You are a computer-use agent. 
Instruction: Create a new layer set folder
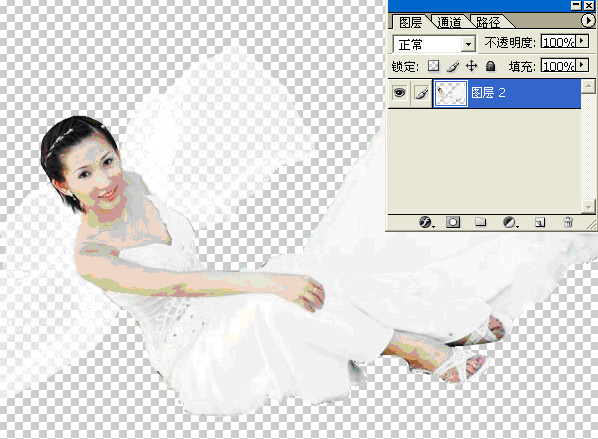click(481, 222)
